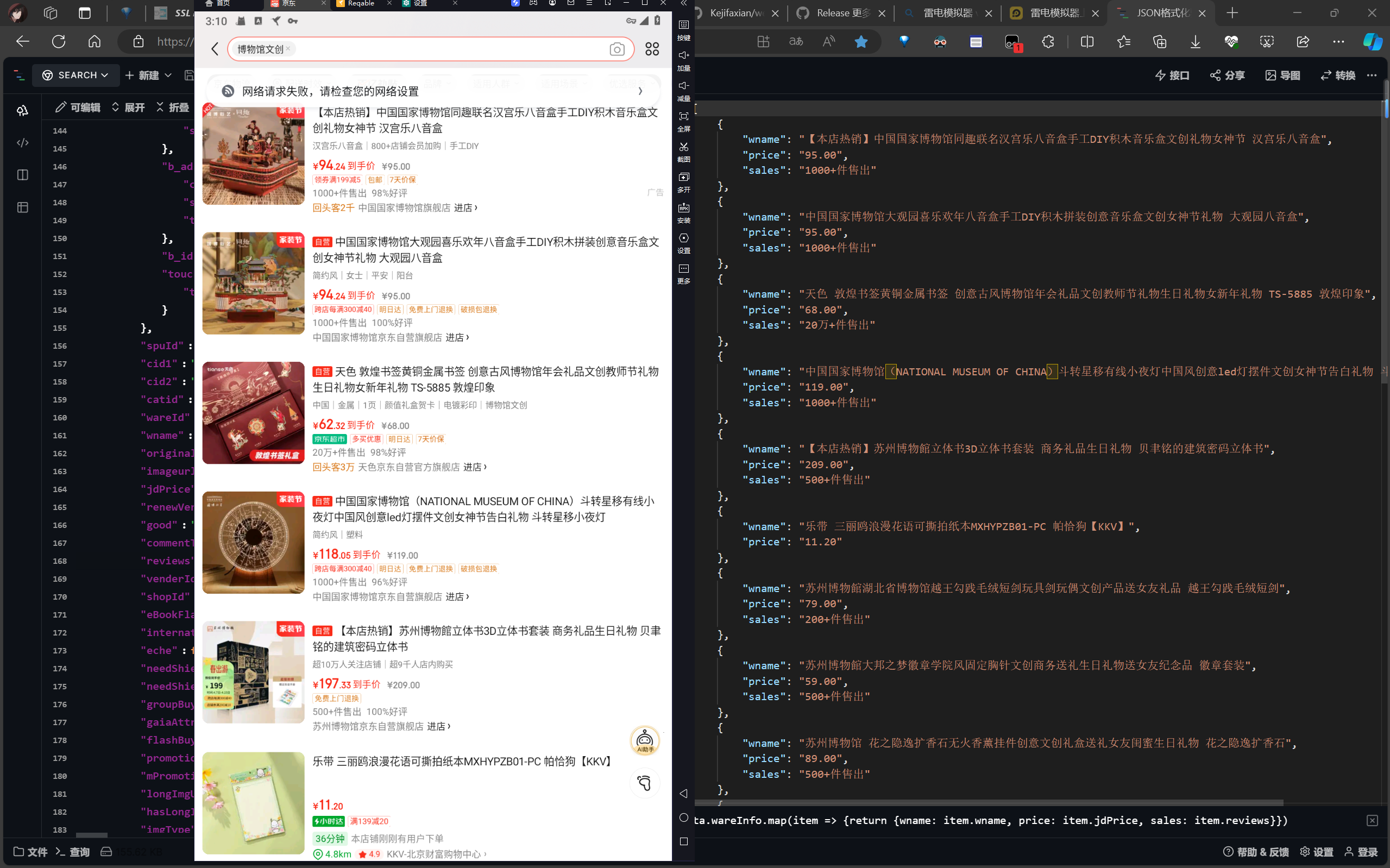Switch to the 设置 emulator tab

click(x=429, y=4)
